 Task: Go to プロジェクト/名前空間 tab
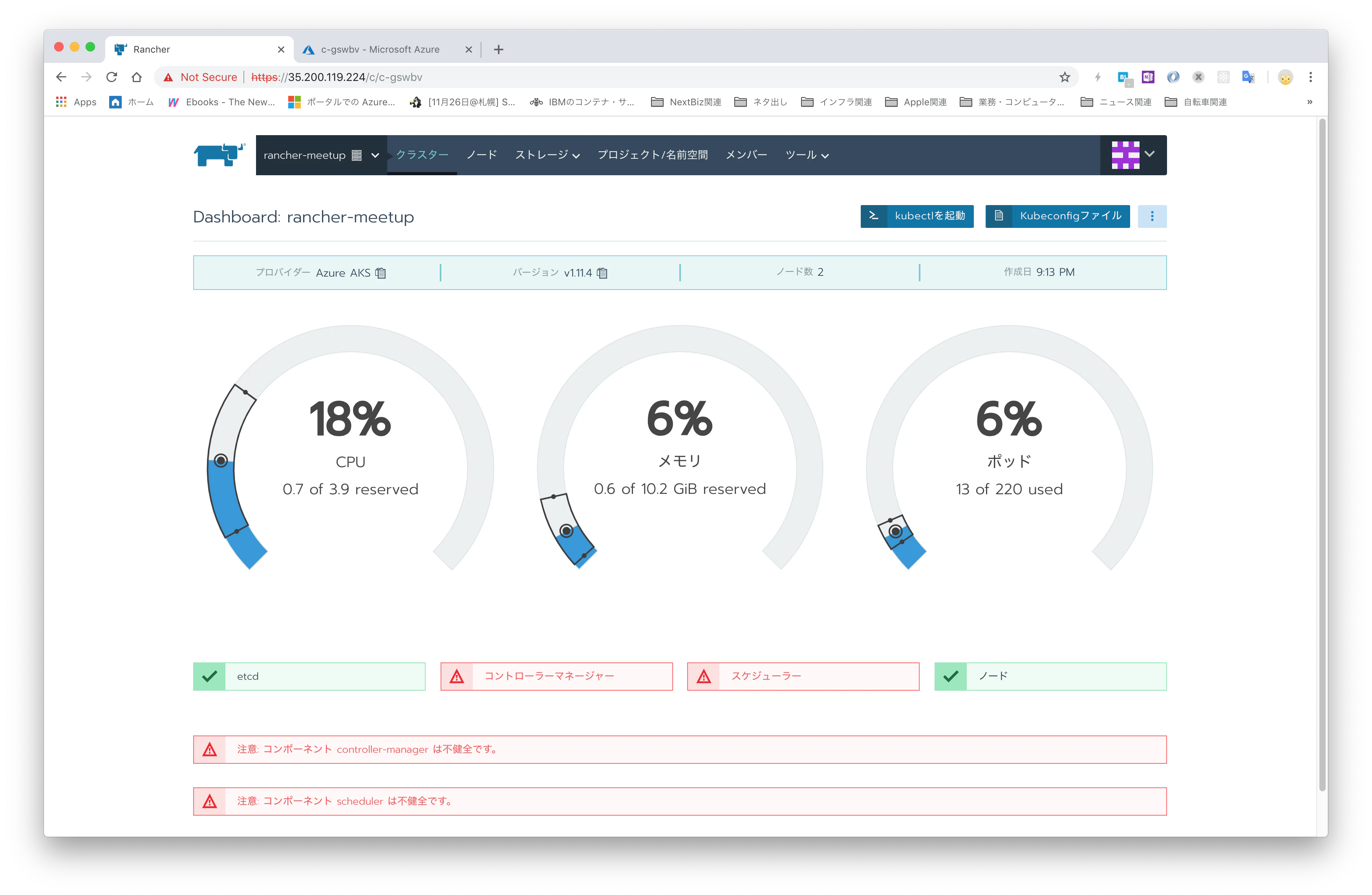click(653, 154)
